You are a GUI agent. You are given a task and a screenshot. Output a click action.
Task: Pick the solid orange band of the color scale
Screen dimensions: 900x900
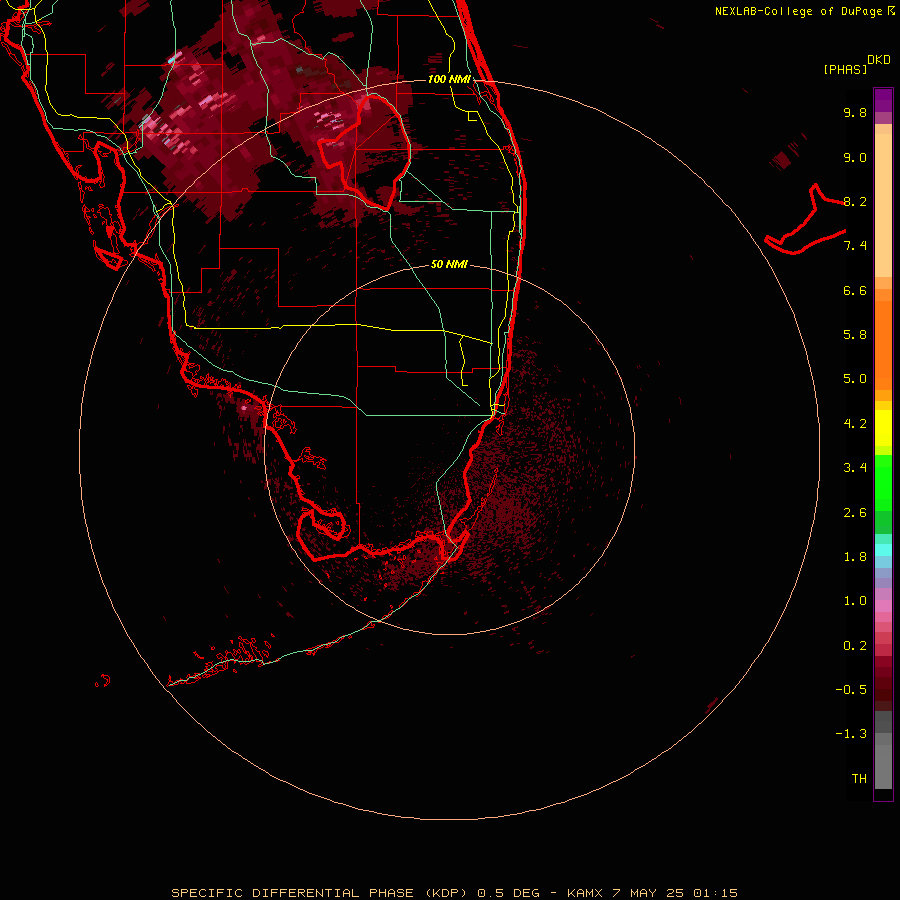tap(883, 345)
